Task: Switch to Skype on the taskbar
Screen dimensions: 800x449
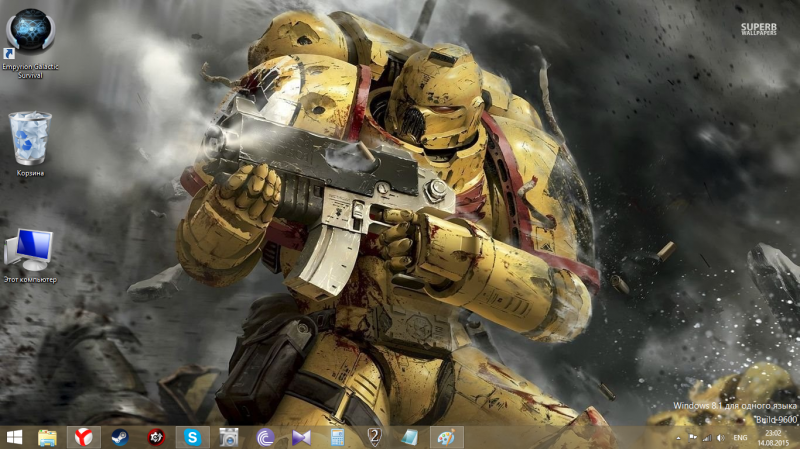Action: 193,437
